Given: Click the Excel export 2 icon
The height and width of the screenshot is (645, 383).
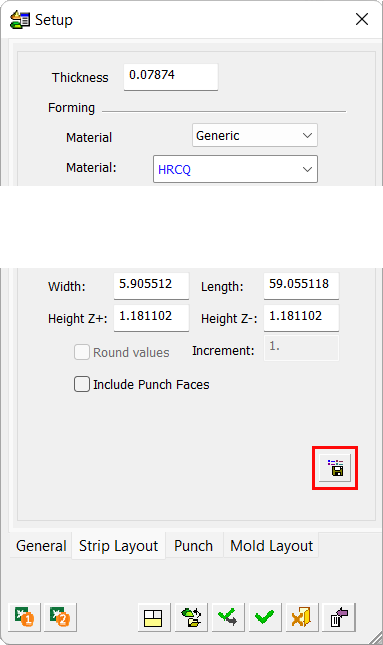Looking at the screenshot, I should coord(60,617).
